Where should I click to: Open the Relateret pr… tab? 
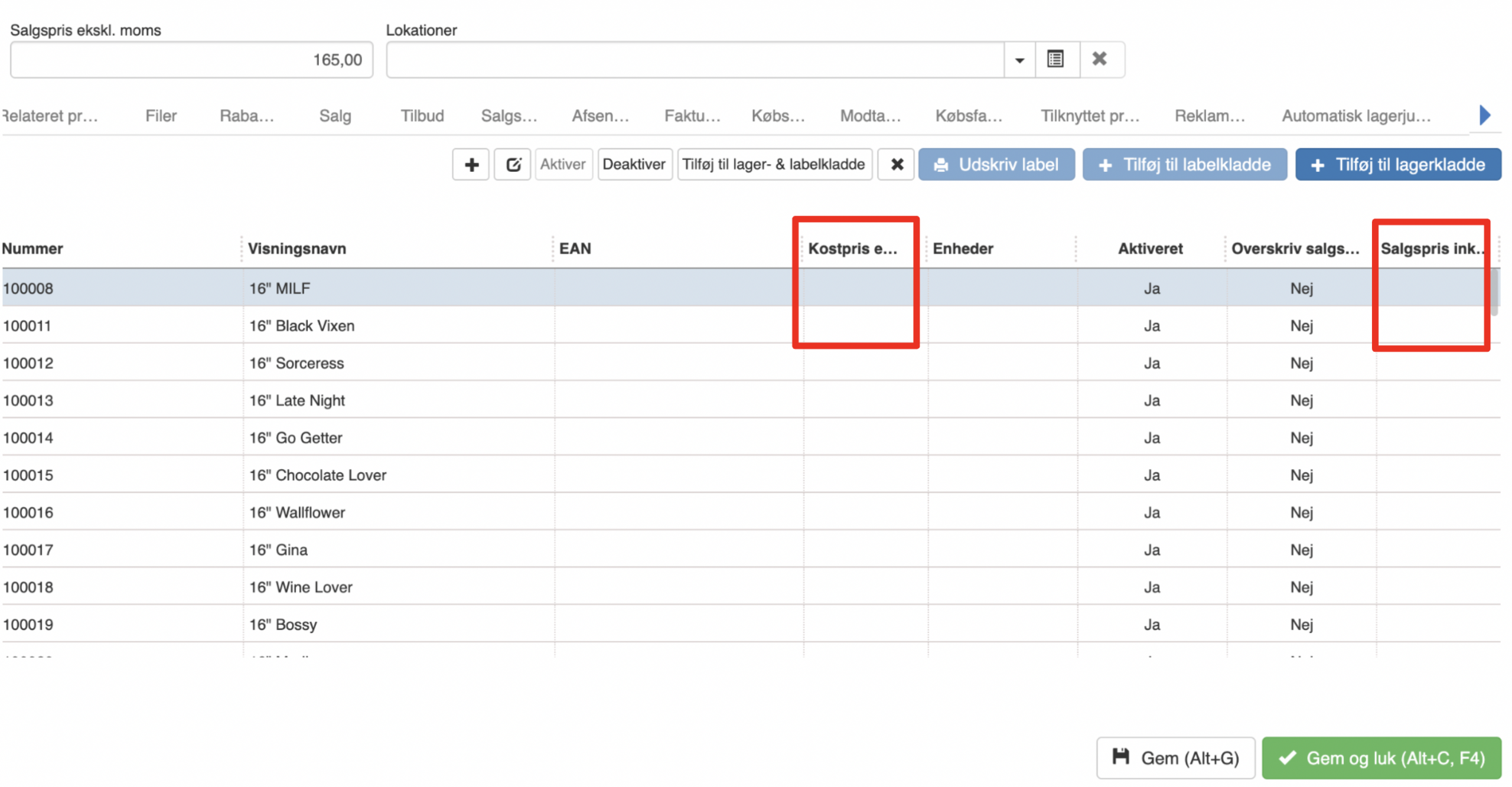click(x=50, y=116)
